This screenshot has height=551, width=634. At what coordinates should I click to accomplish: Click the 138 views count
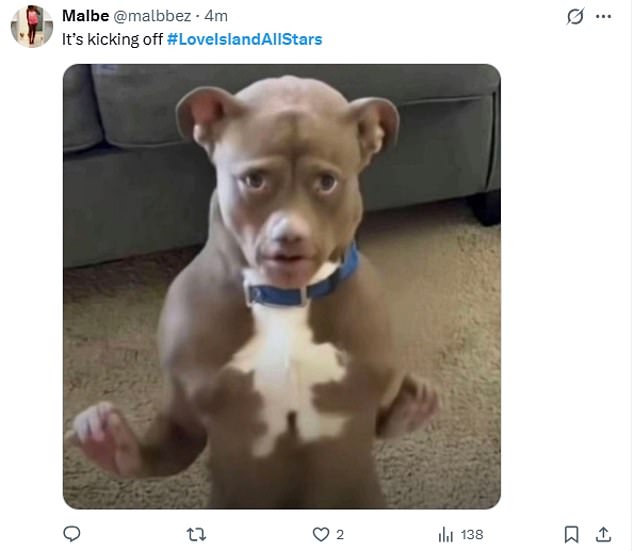coord(471,535)
